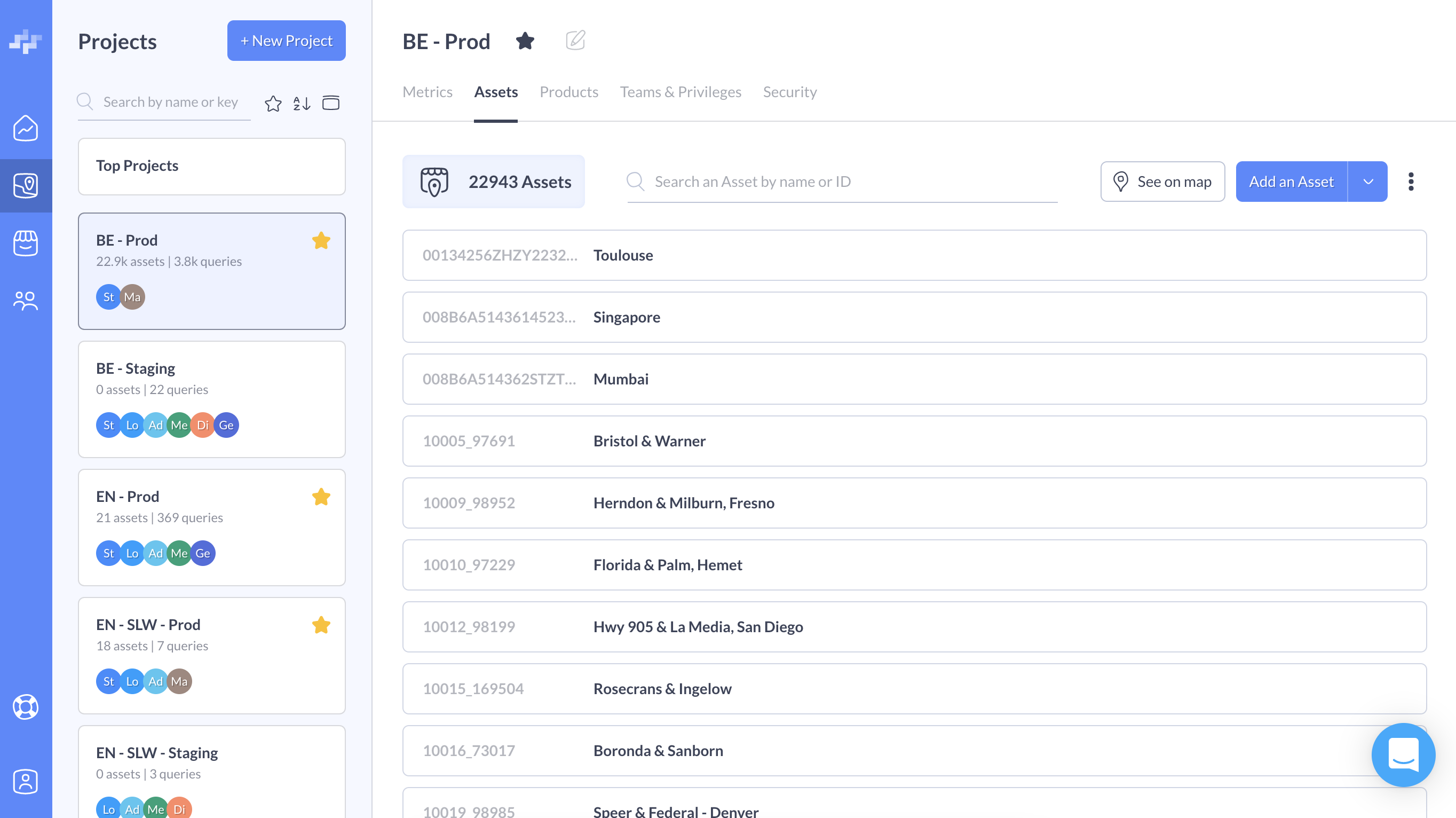Click the store icon in sidebar
Image resolution: width=1456 pixels, height=818 pixels.
click(26, 243)
